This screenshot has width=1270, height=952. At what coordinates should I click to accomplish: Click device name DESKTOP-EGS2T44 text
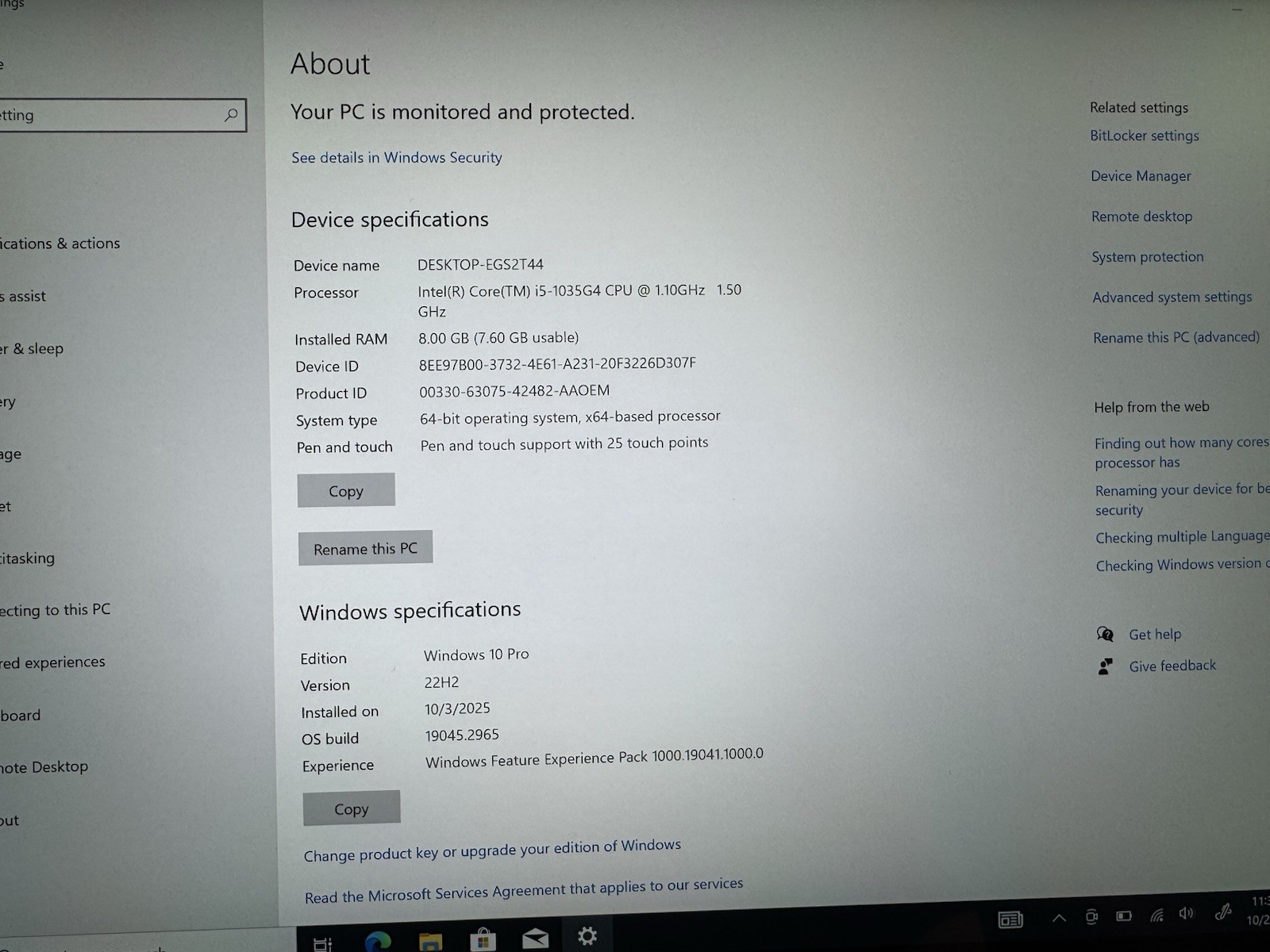pos(480,264)
